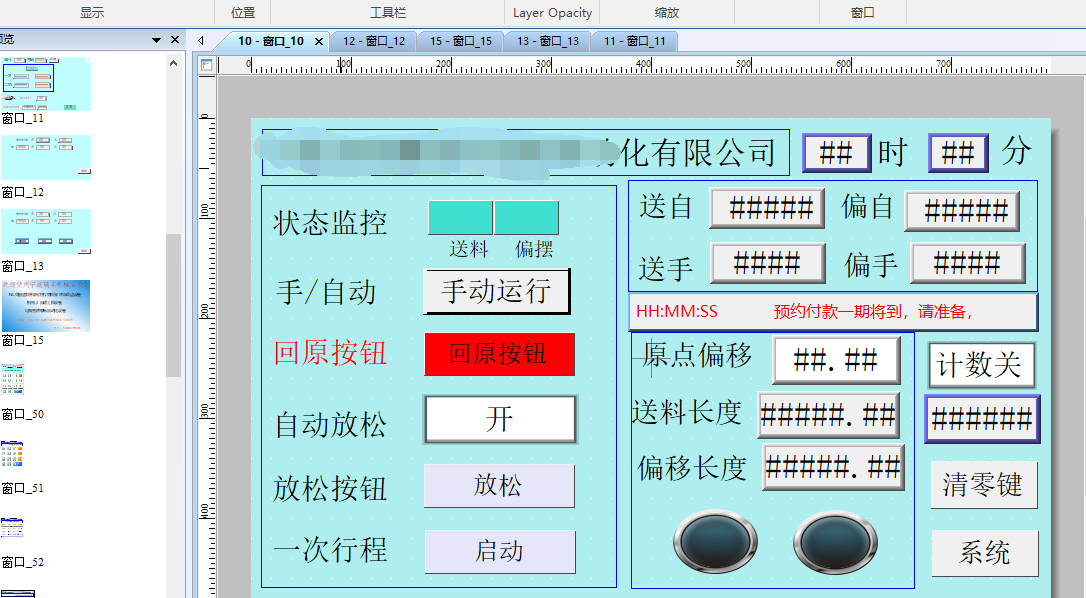Click the 偏摆 status indicator box
This screenshot has width=1086, height=598.
[526, 218]
